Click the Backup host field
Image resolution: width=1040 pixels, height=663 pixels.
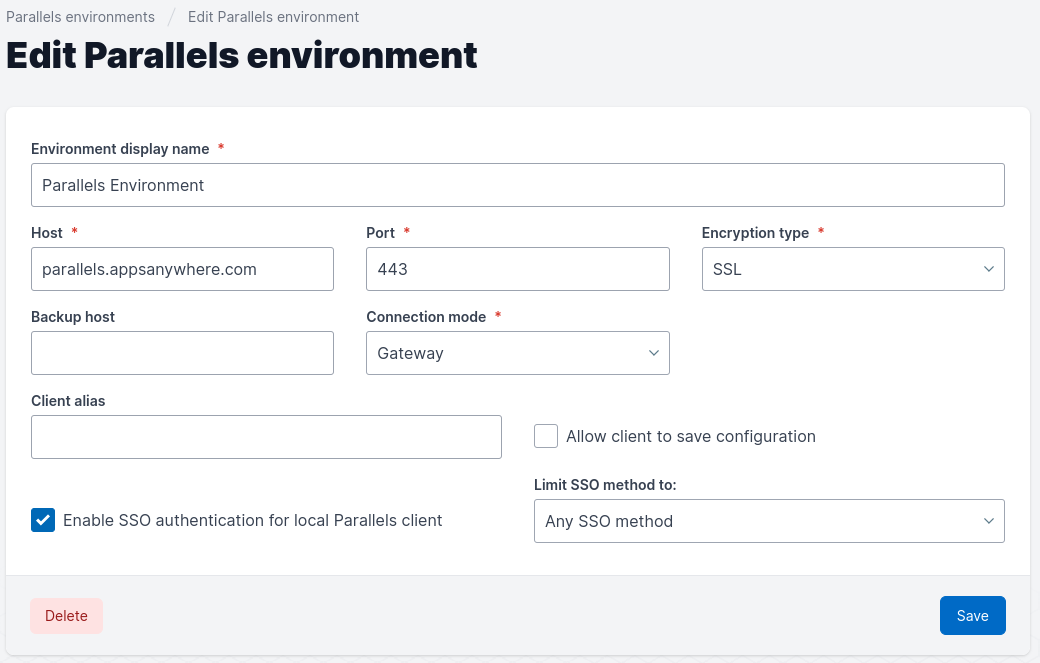182,353
